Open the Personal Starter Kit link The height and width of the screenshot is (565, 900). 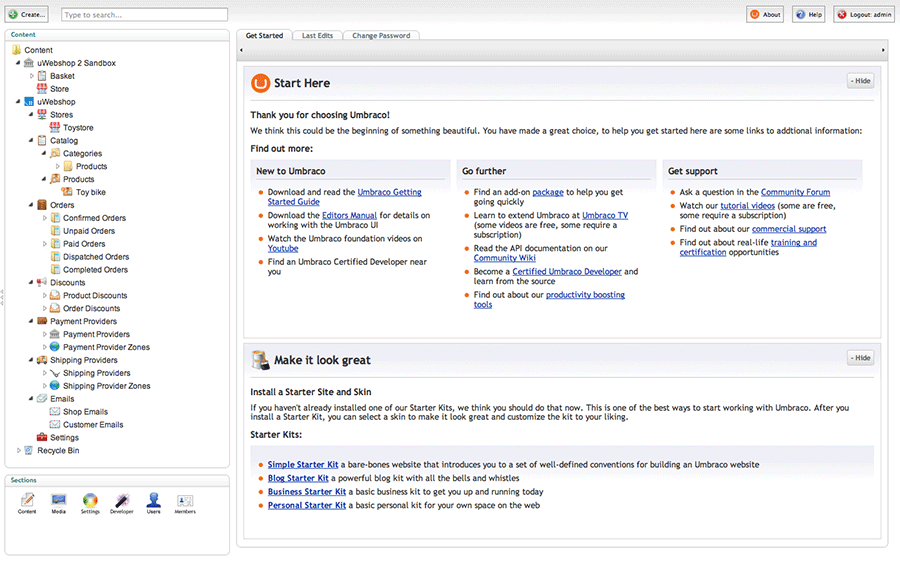(307, 505)
